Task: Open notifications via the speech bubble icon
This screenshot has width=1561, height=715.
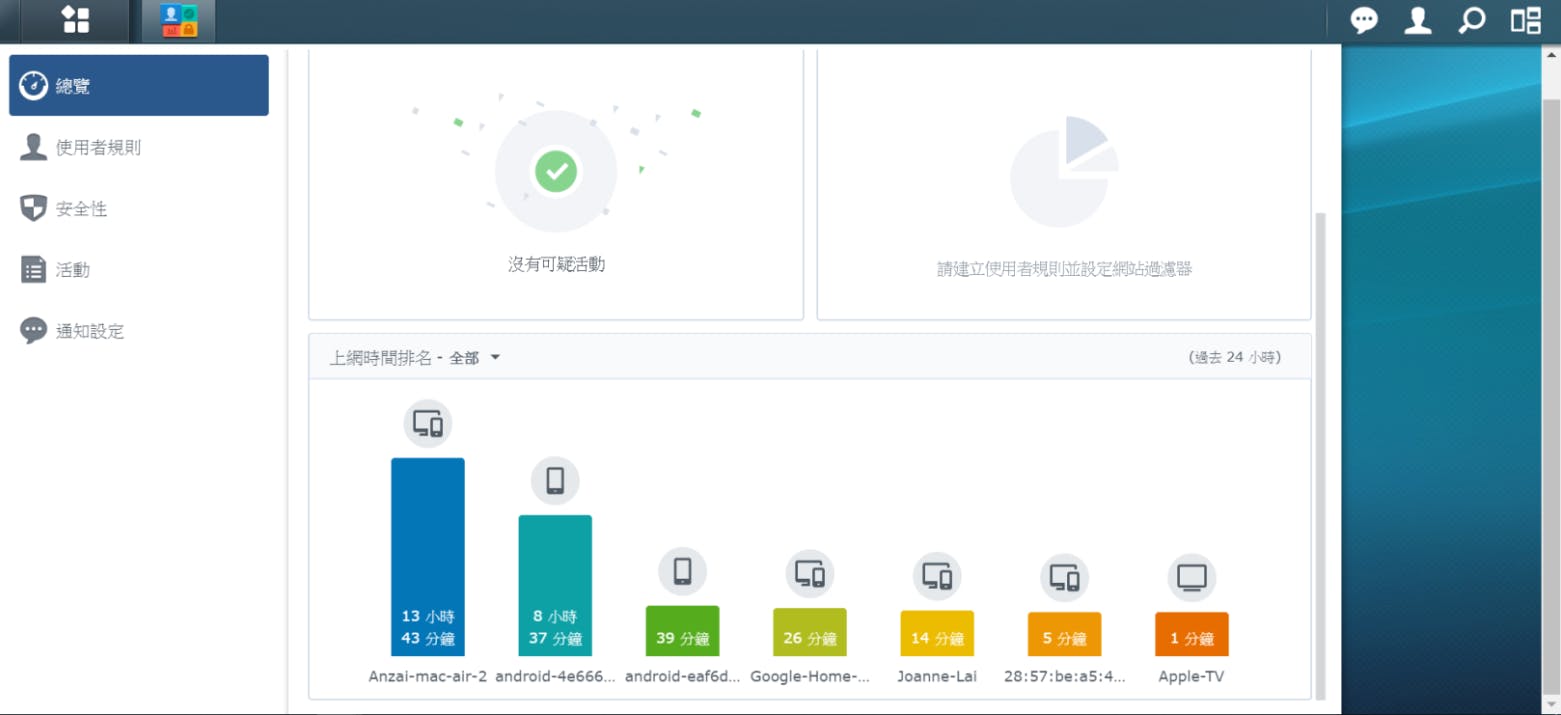Action: click(x=1362, y=20)
